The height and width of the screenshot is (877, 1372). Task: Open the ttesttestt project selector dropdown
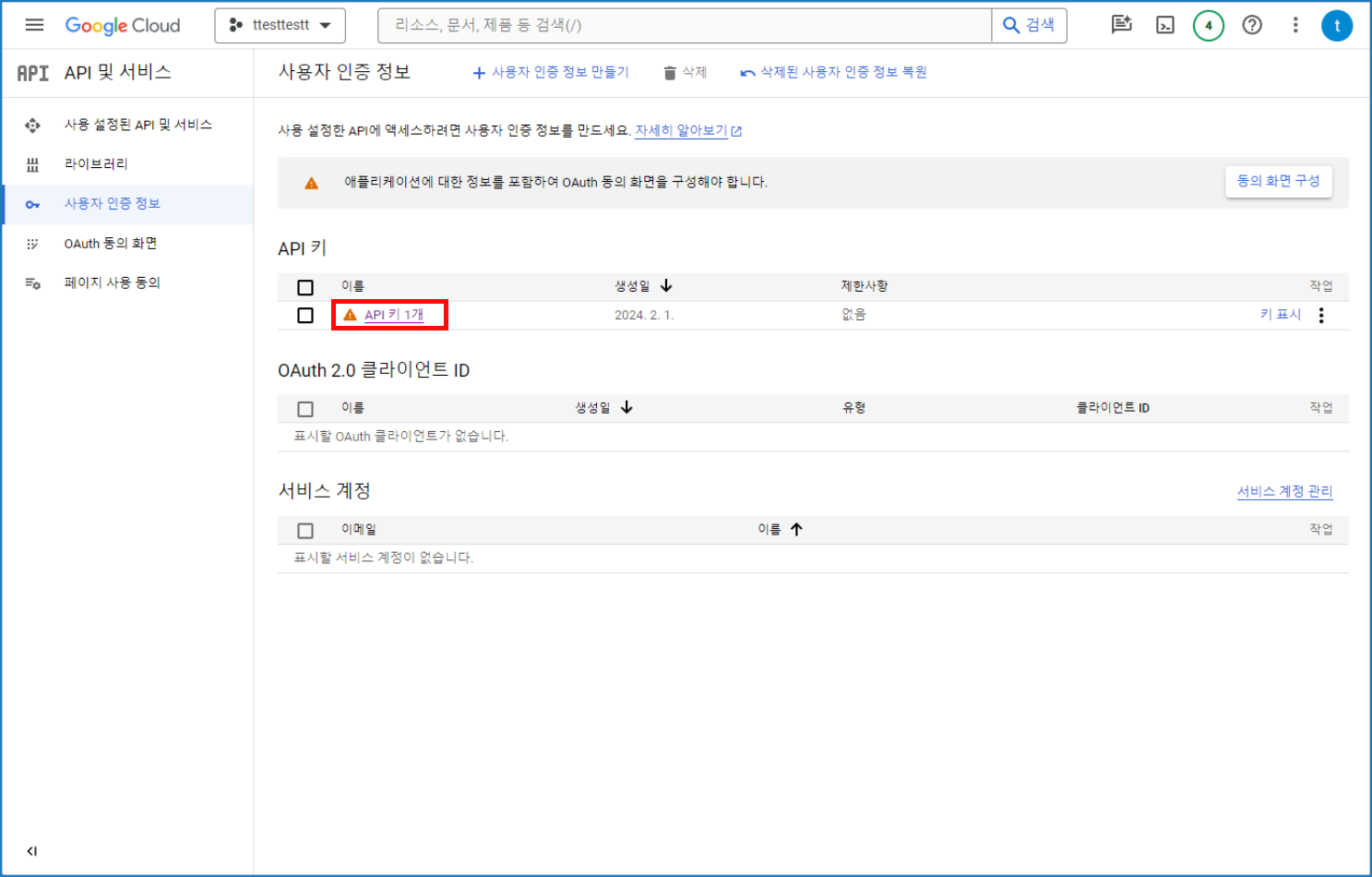point(280,25)
